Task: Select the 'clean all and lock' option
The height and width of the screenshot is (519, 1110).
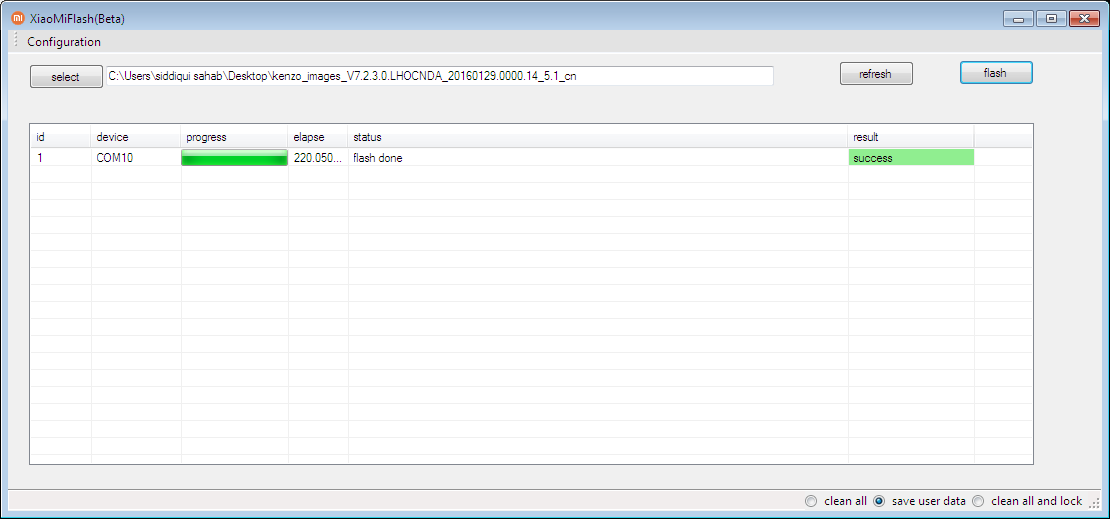Action: [1027, 501]
